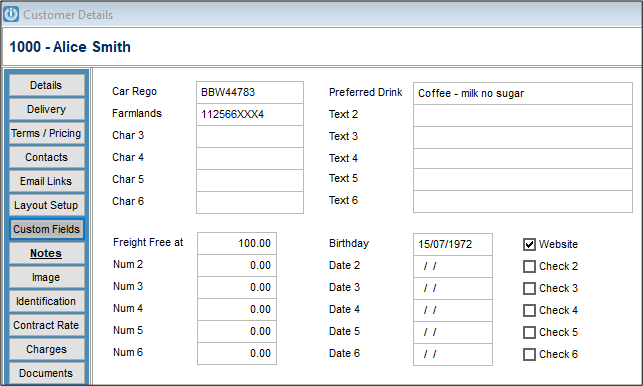Go to the Contract Rate tab
643x386 pixels.
click(46, 325)
